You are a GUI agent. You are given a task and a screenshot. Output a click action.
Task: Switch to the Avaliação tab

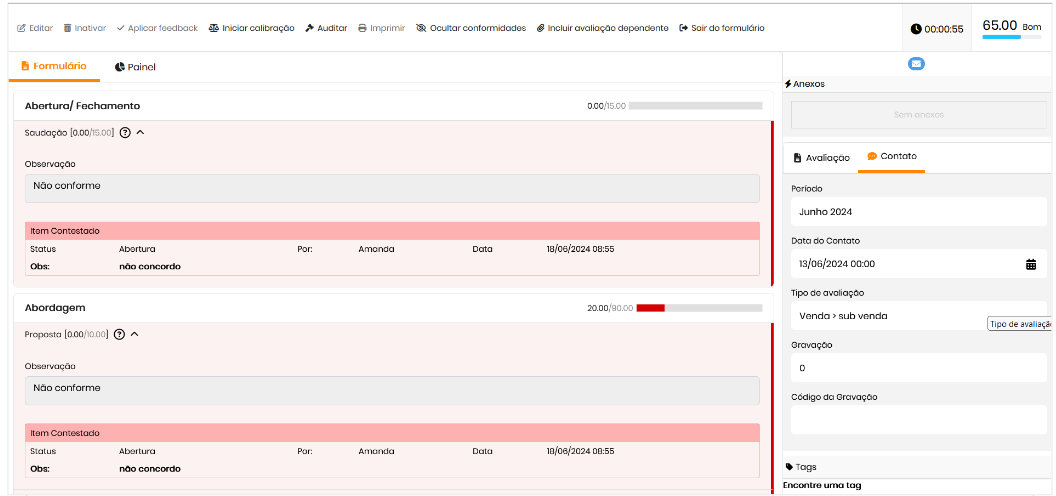click(x=821, y=158)
